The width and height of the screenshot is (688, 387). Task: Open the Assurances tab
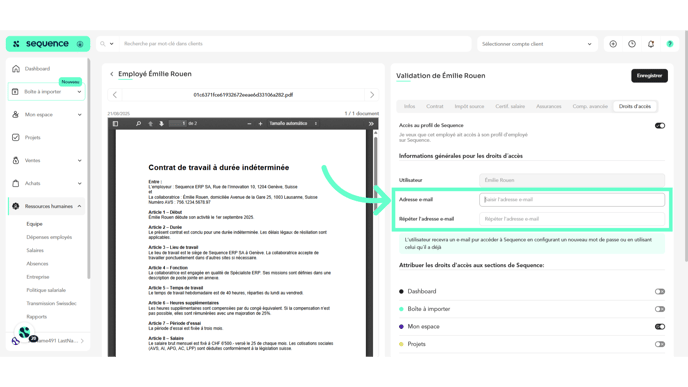pyautogui.click(x=548, y=106)
